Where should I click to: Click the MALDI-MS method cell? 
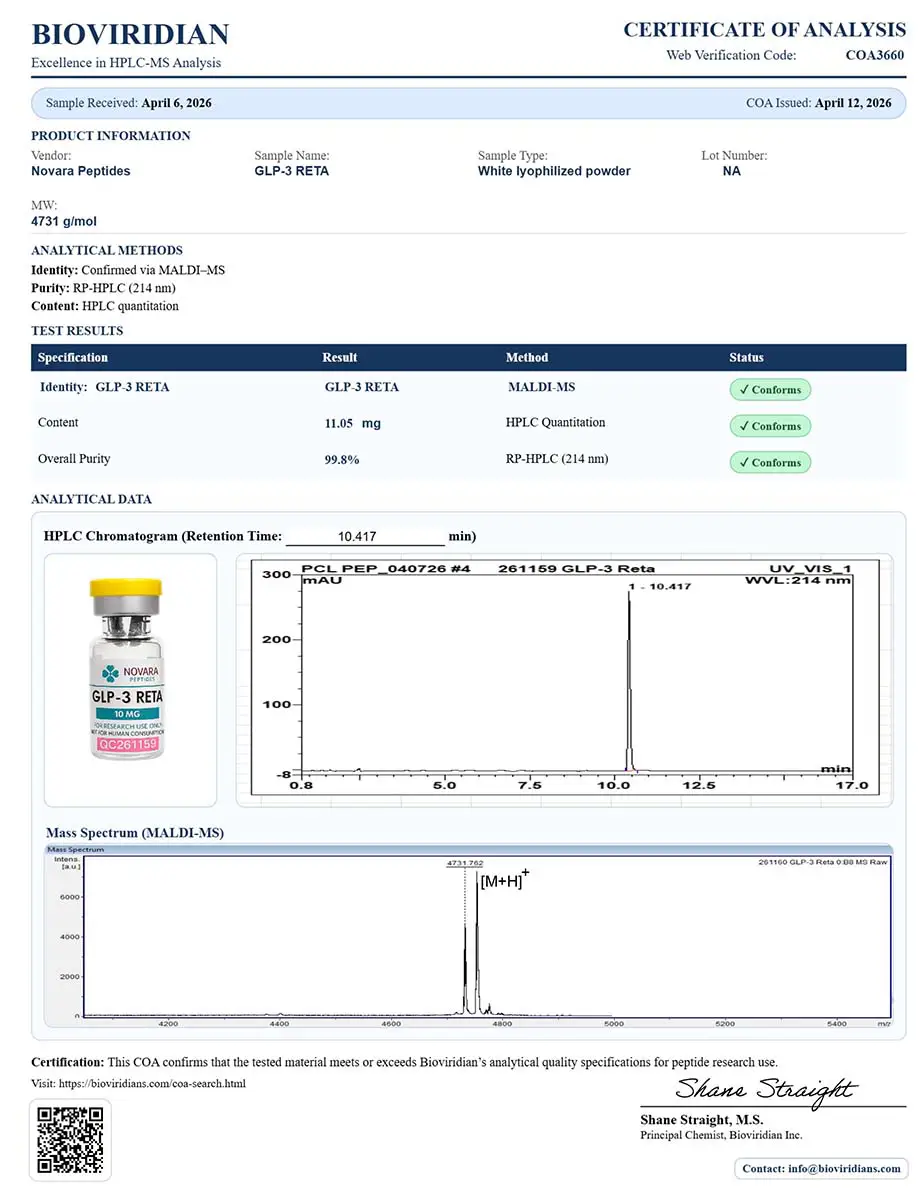click(x=542, y=387)
